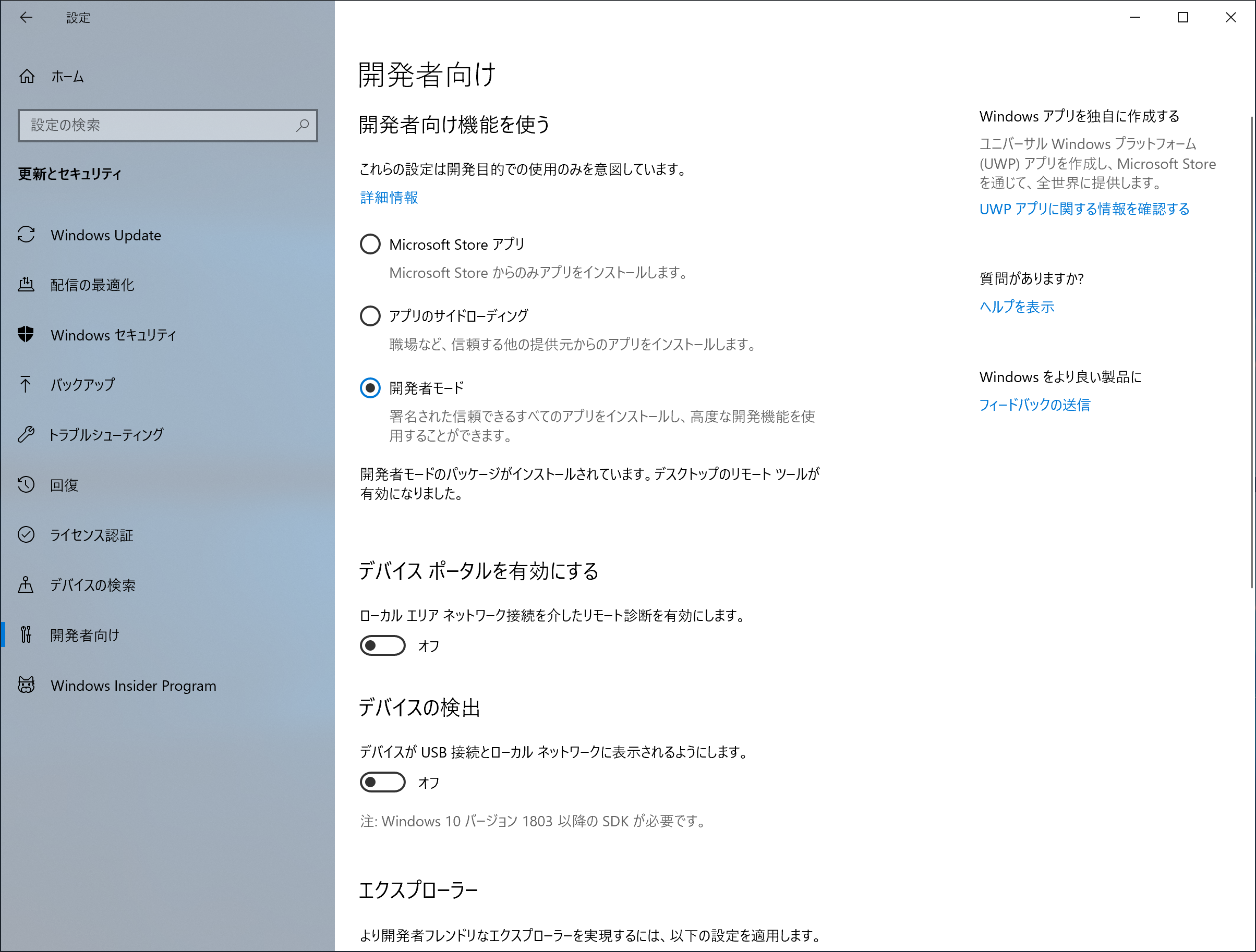Click the Windows Insider Program cat icon
The height and width of the screenshot is (952, 1256).
click(x=26, y=685)
